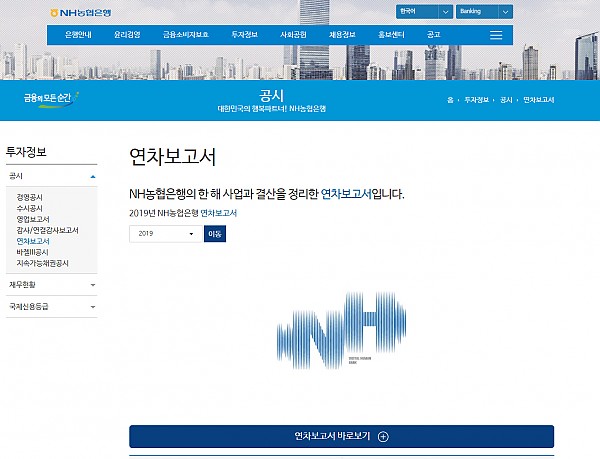Click the 연차보고서 breadcrumb item
The width and height of the screenshot is (600, 459).
coord(538,100)
